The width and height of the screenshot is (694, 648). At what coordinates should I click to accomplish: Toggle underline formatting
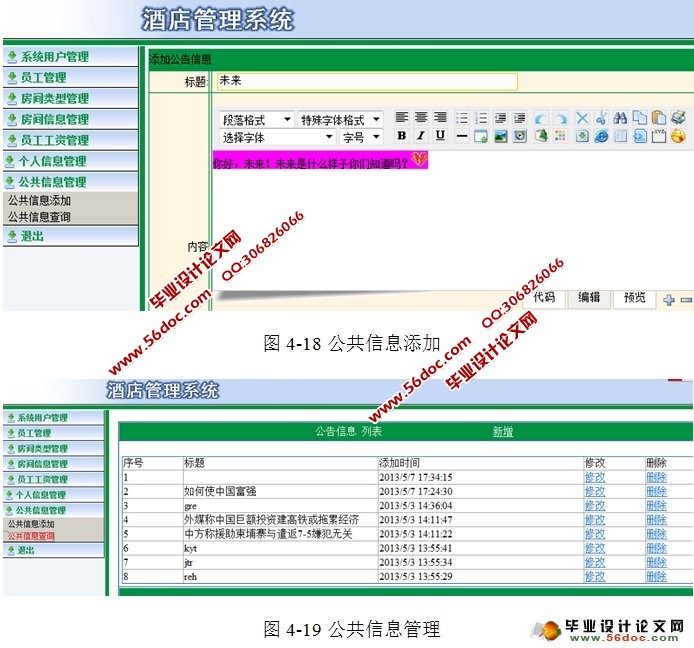pyautogui.click(x=440, y=135)
